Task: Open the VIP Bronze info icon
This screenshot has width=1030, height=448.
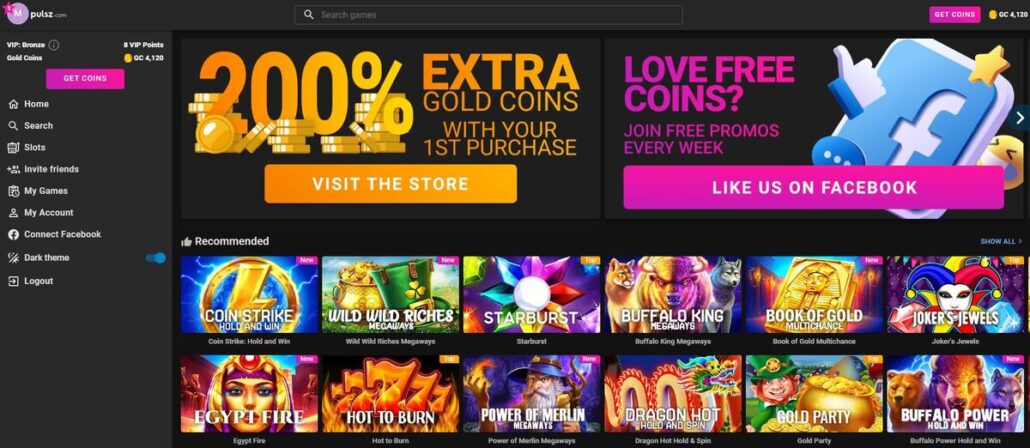Action: [54, 45]
